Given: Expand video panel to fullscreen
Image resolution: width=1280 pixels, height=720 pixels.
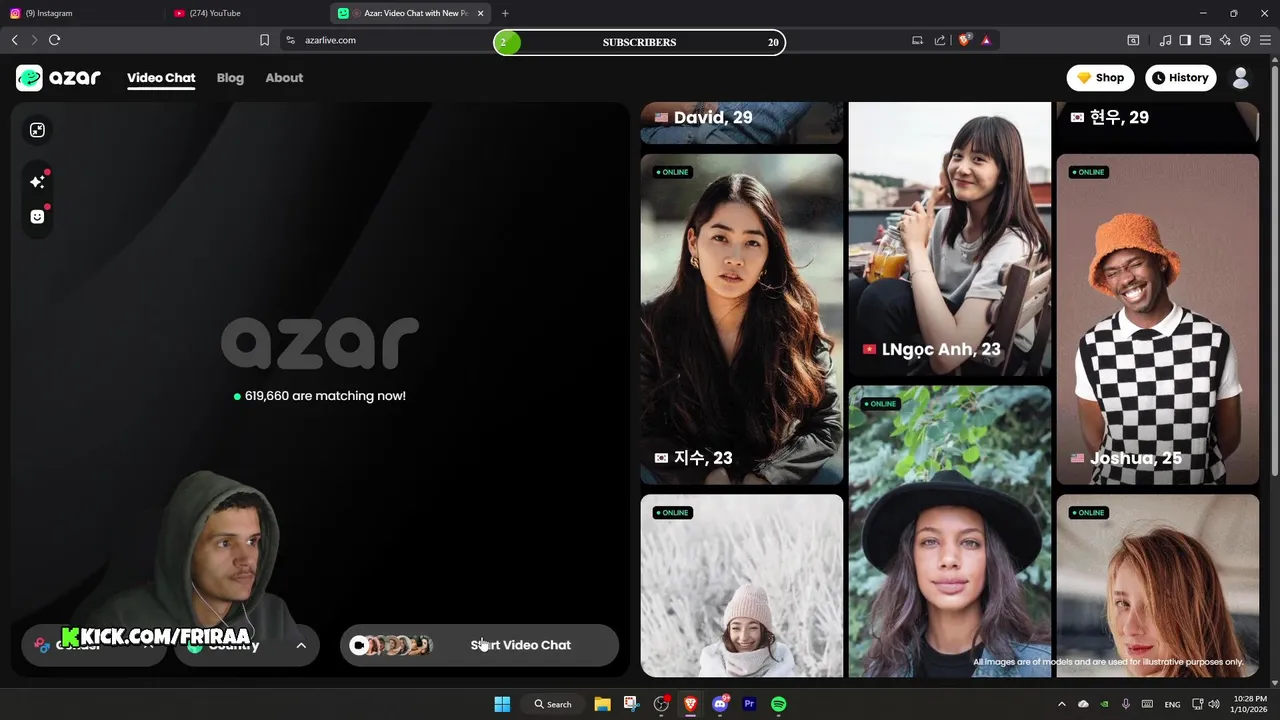Looking at the screenshot, I should pos(37,130).
